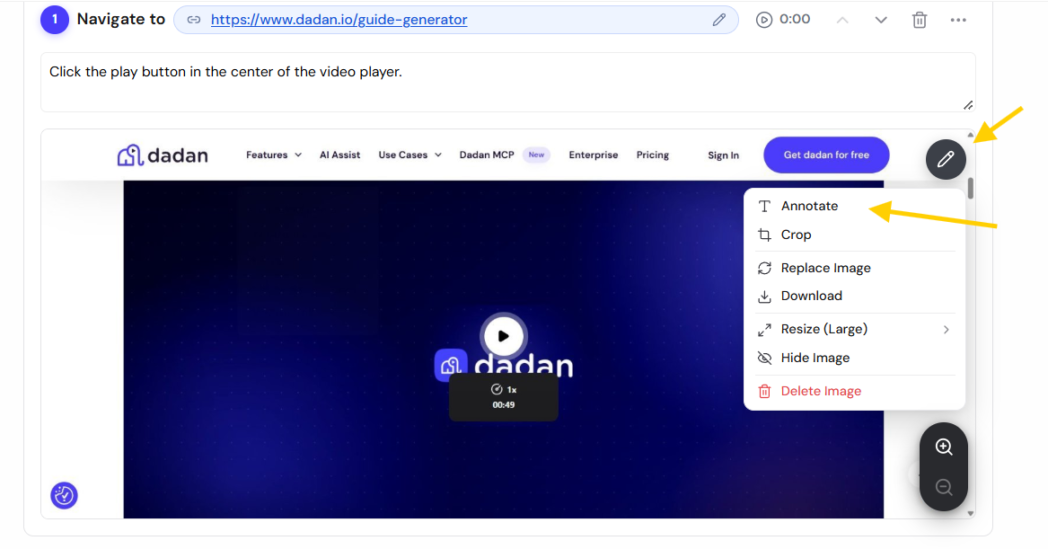Click the New badge beside Dadan MCP
The image size is (1048, 549).
click(536, 155)
